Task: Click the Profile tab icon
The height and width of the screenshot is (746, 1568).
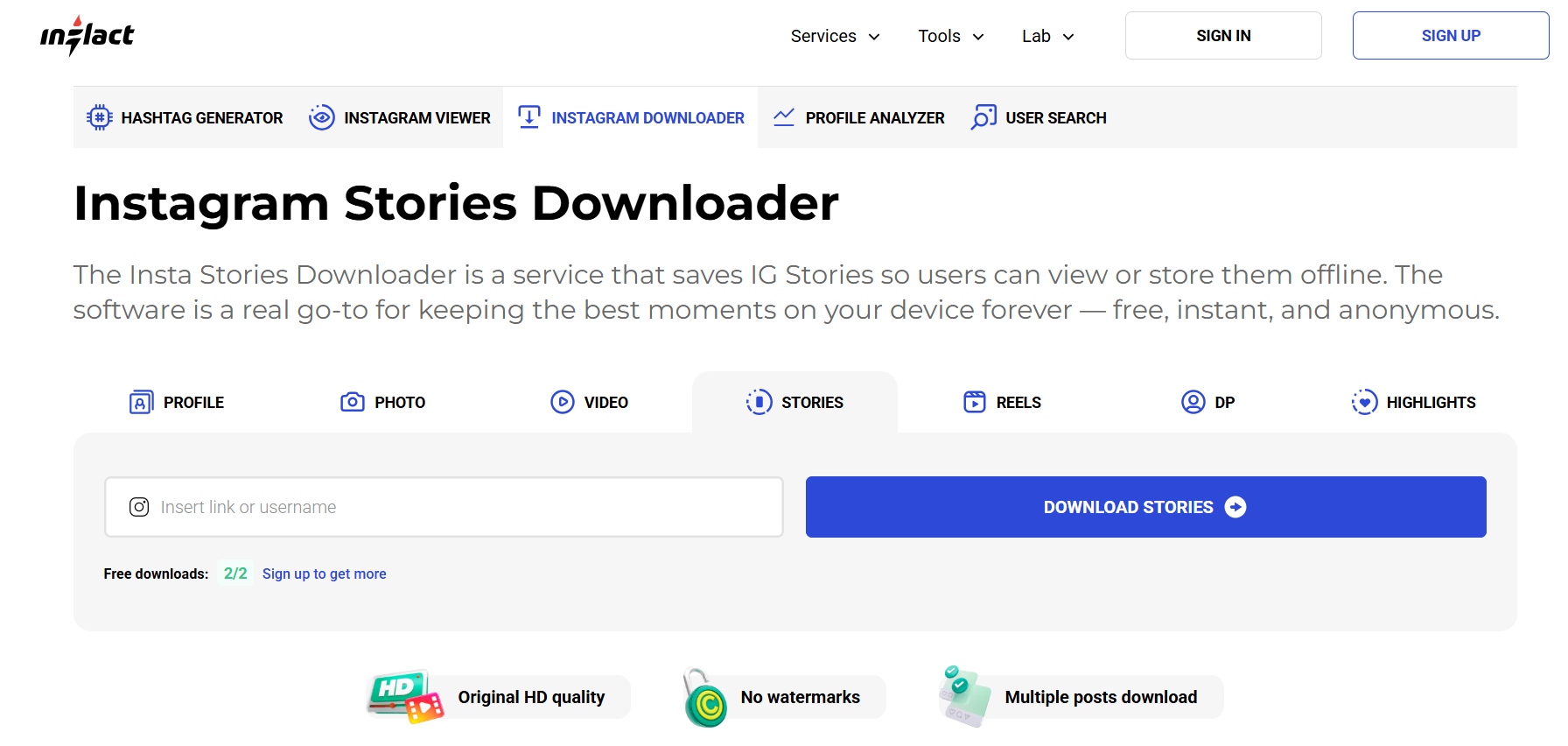Action: 141,402
